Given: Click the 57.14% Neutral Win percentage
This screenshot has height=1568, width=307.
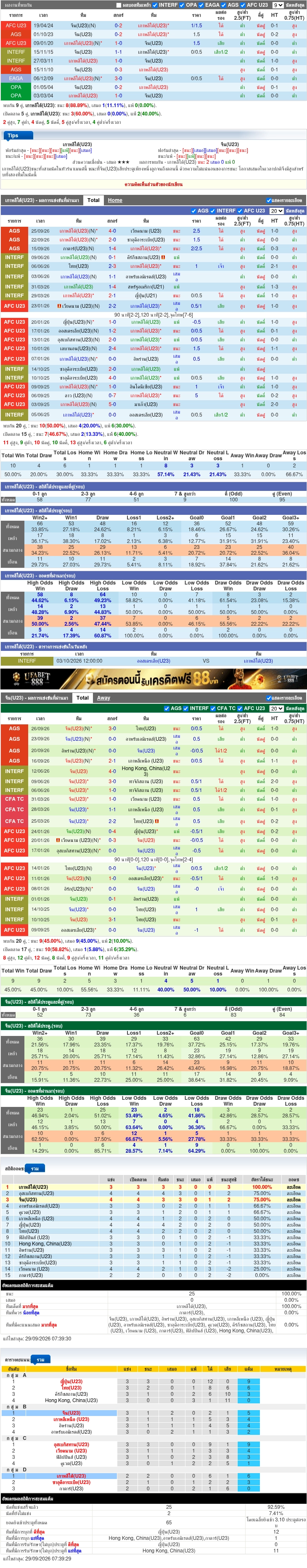Looking at the screenshot, I should 166,474.
